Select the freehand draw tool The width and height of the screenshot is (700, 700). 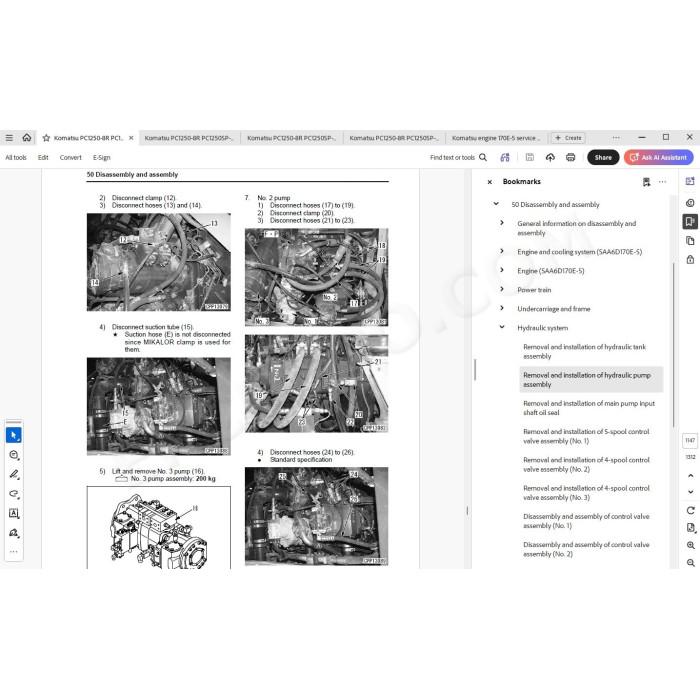click(x=13, y=494)
